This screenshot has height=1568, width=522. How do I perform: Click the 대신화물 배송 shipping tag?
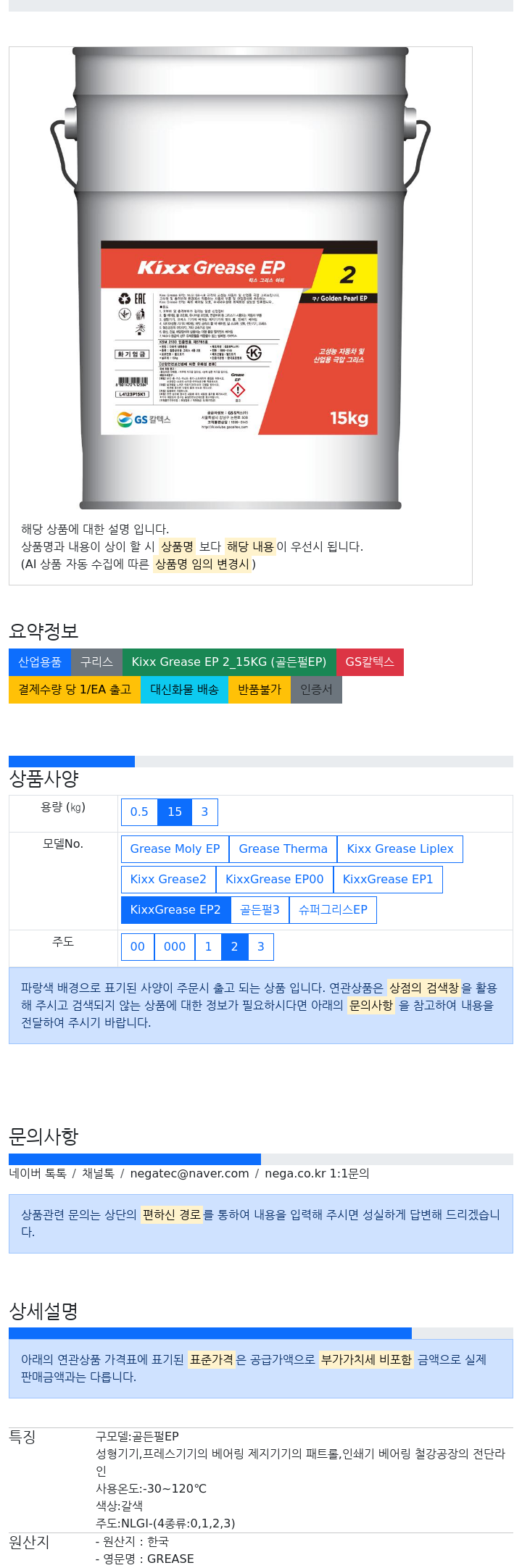pyautogui.click(x=184, y=689)
